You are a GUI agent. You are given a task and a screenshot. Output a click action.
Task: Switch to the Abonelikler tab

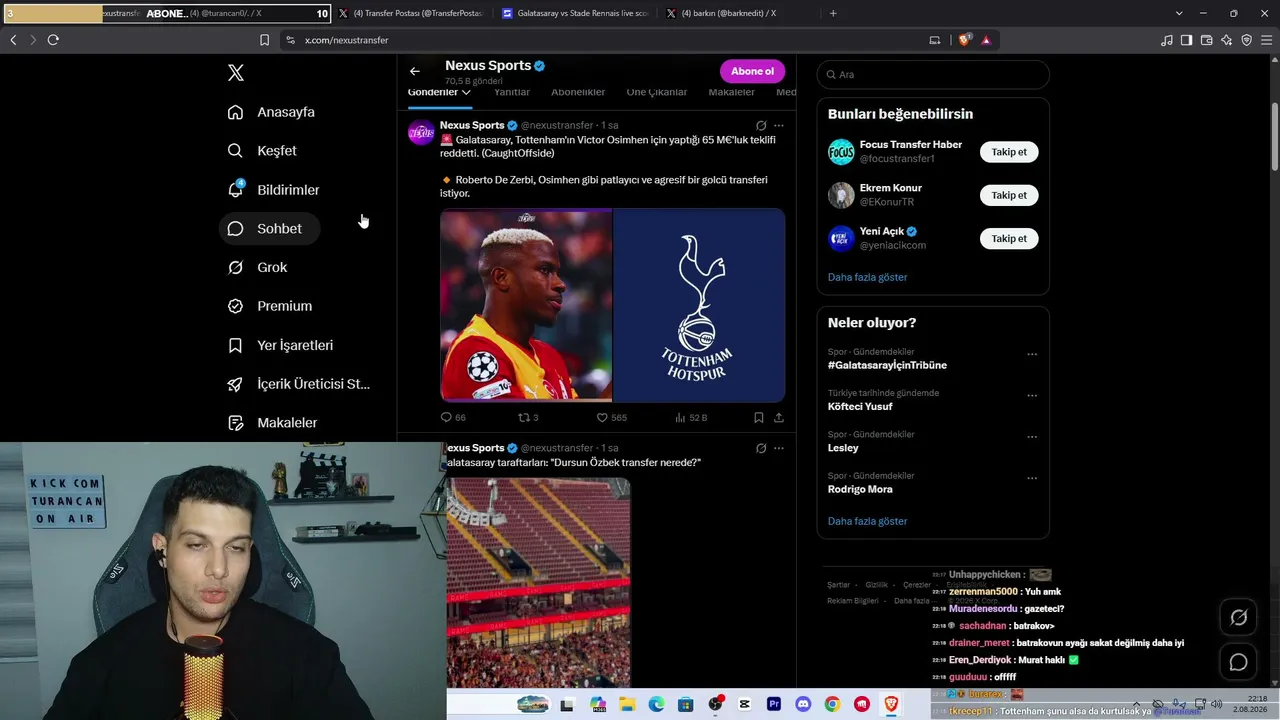click(x=578, y=92)
